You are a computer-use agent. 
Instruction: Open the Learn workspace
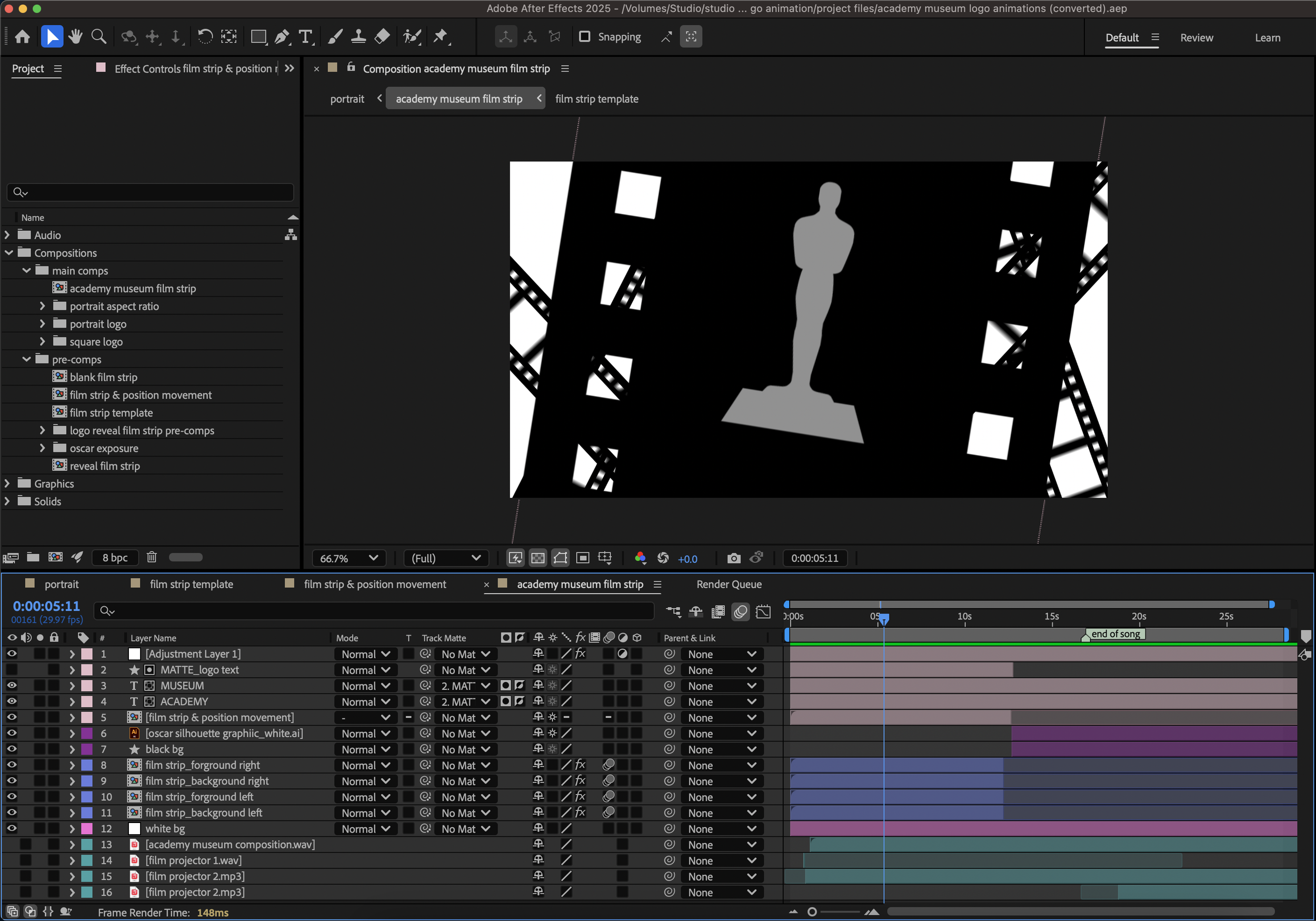tap(1267, 38)
